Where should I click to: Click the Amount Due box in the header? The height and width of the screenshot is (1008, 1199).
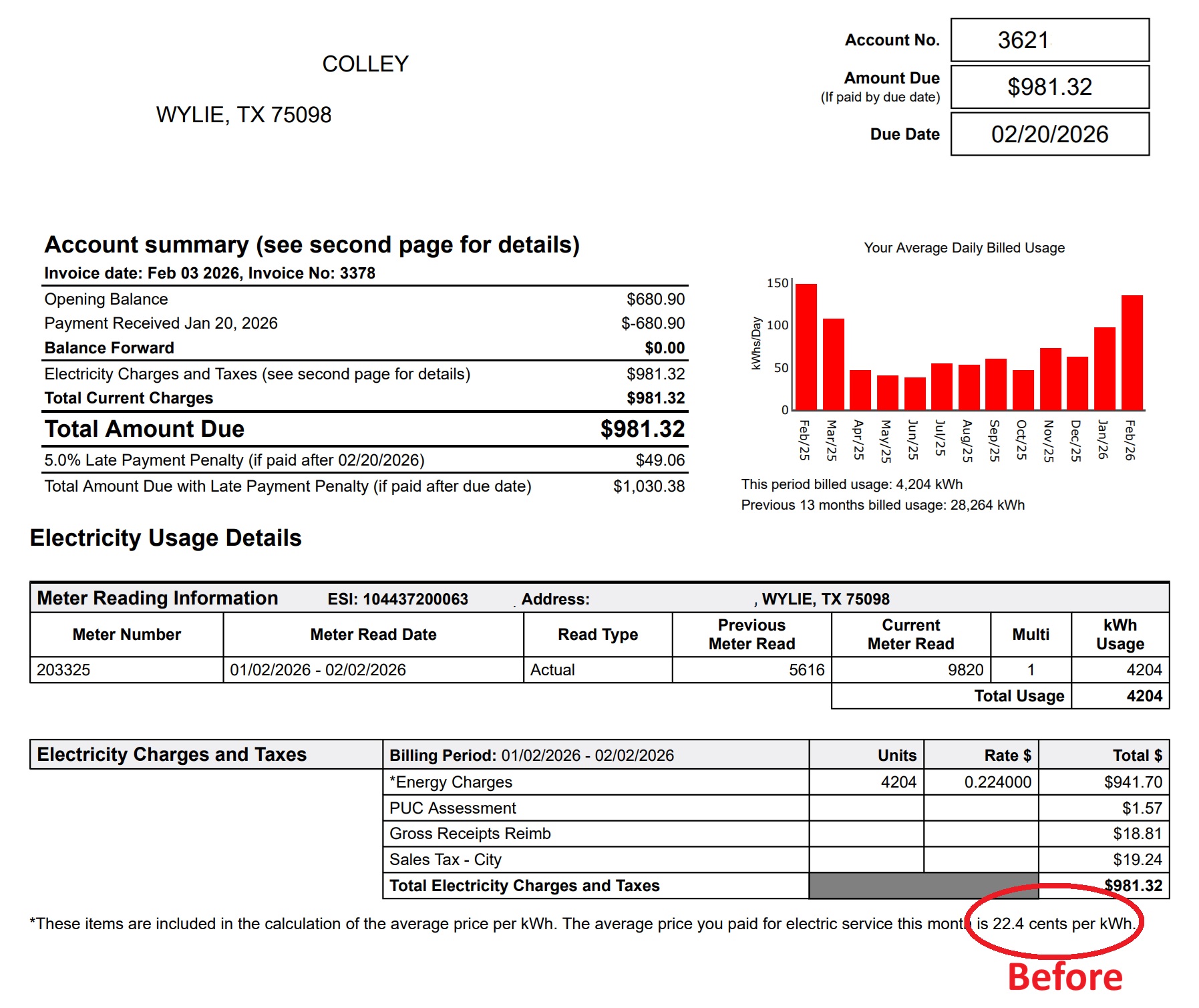[x=1049, y=87]
